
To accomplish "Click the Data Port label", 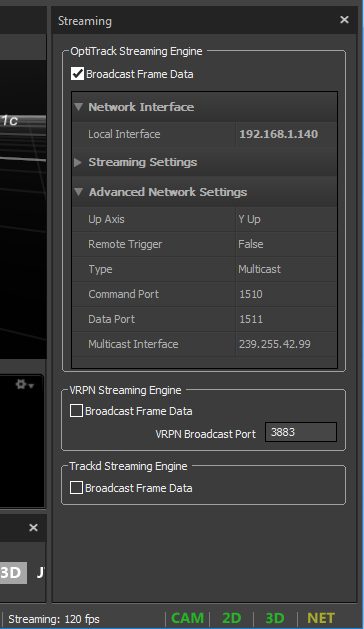I will pos(111,319).
